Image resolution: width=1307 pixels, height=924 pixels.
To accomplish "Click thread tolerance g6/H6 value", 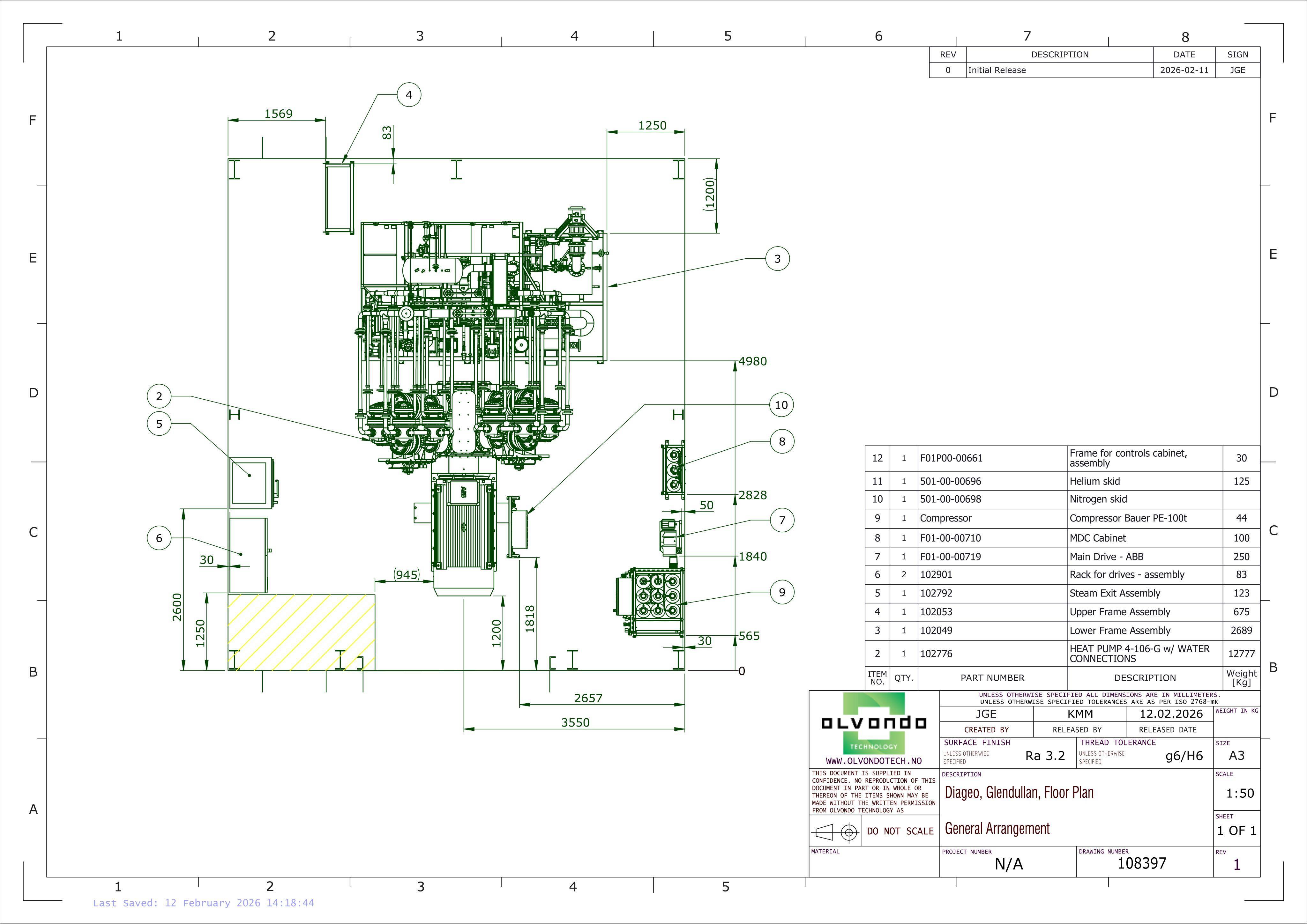I will [x=1184, y=756].
